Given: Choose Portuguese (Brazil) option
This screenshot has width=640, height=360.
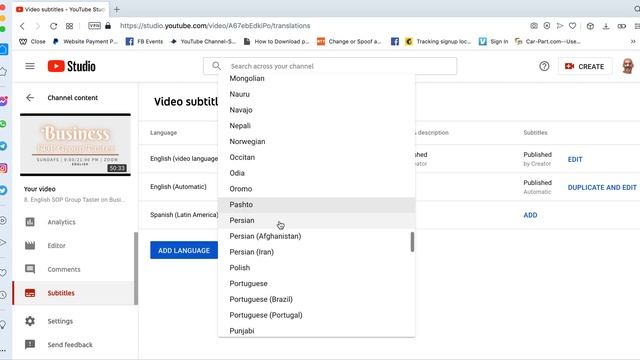Looking at the screenshot, I should pyautogui.click(x=316, y=299).
